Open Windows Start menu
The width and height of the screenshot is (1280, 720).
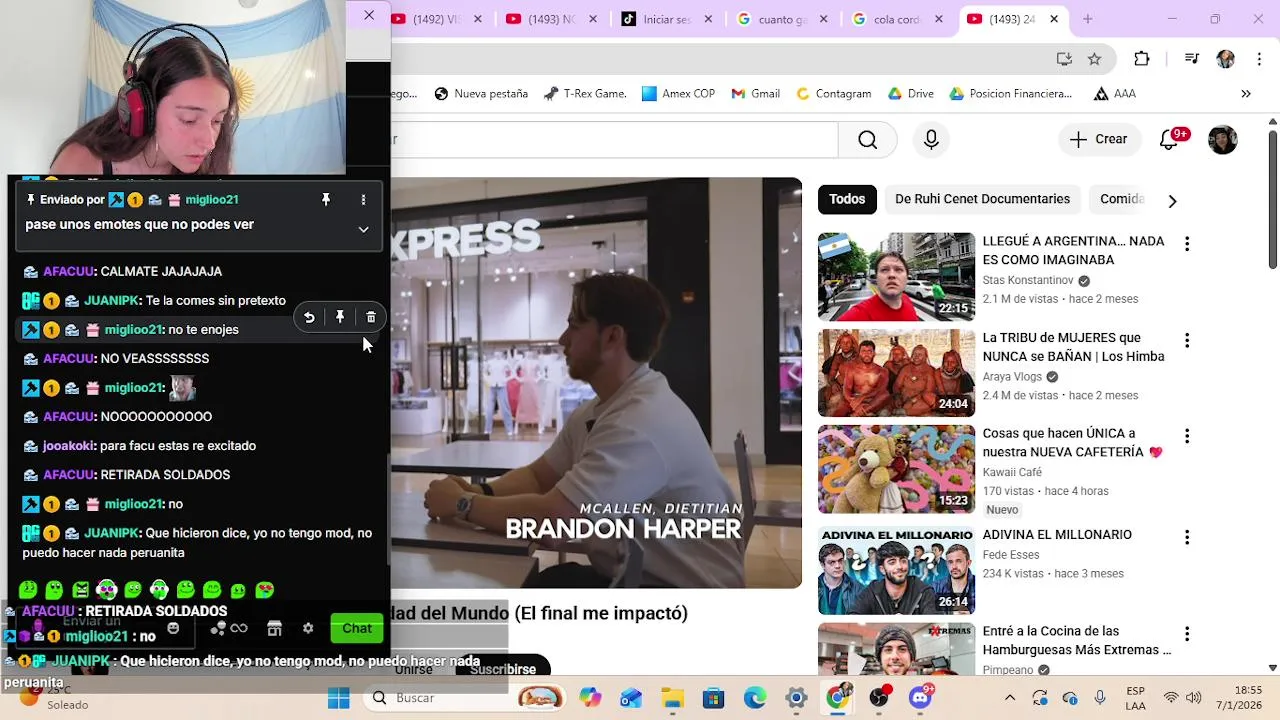point(339,698)
